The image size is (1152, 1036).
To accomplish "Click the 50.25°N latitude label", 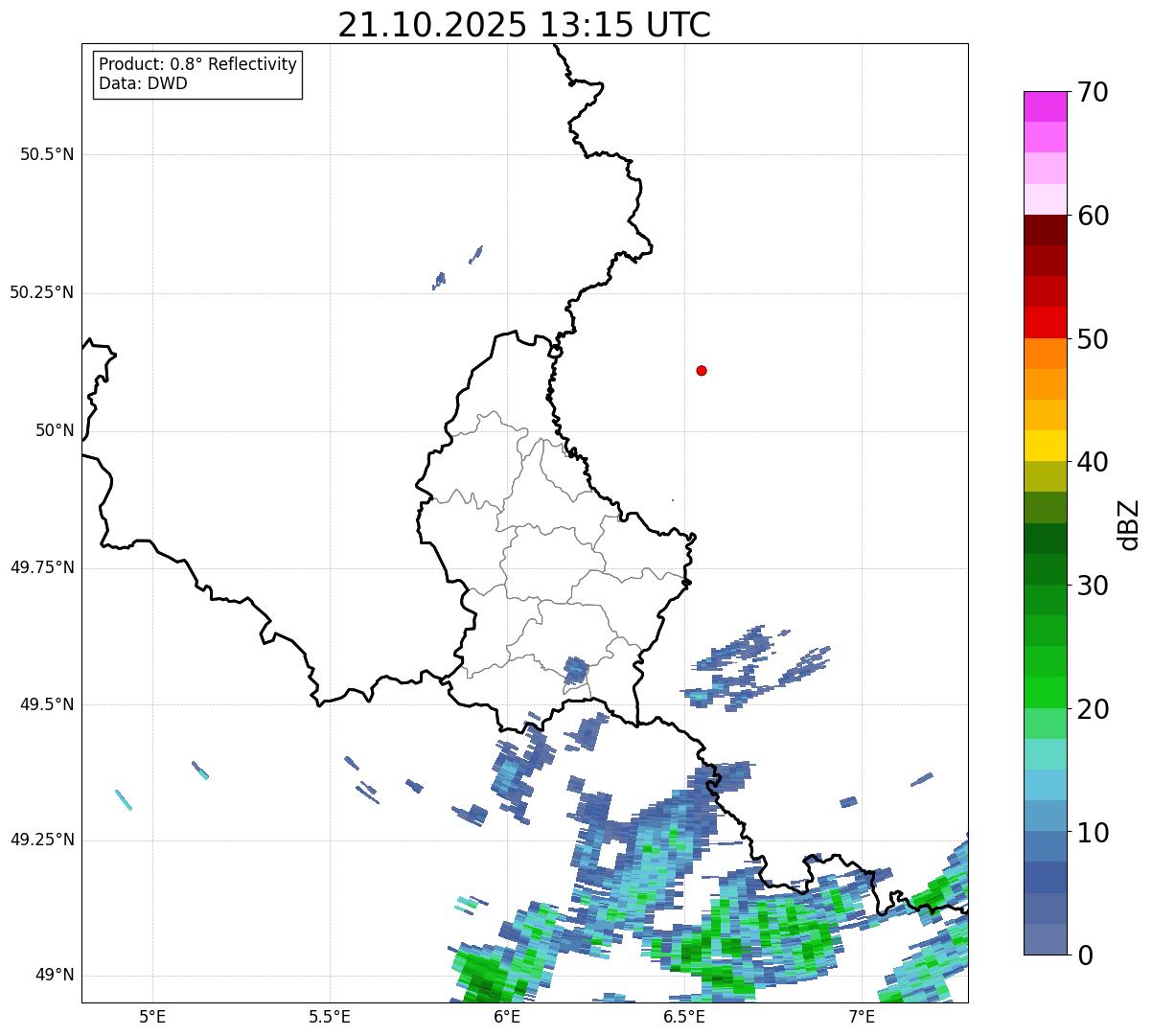I will point(41,292).
